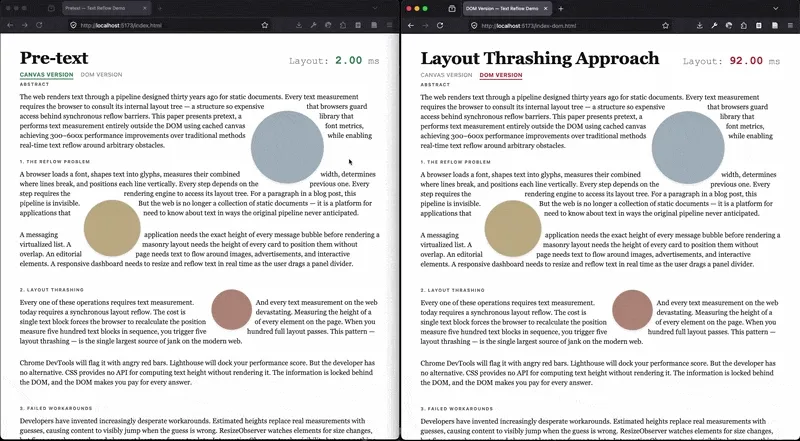Click the reddish circle on Layout Thrashing page
The height and width of the screenshot is (441, 800).
tap(632, 310)
